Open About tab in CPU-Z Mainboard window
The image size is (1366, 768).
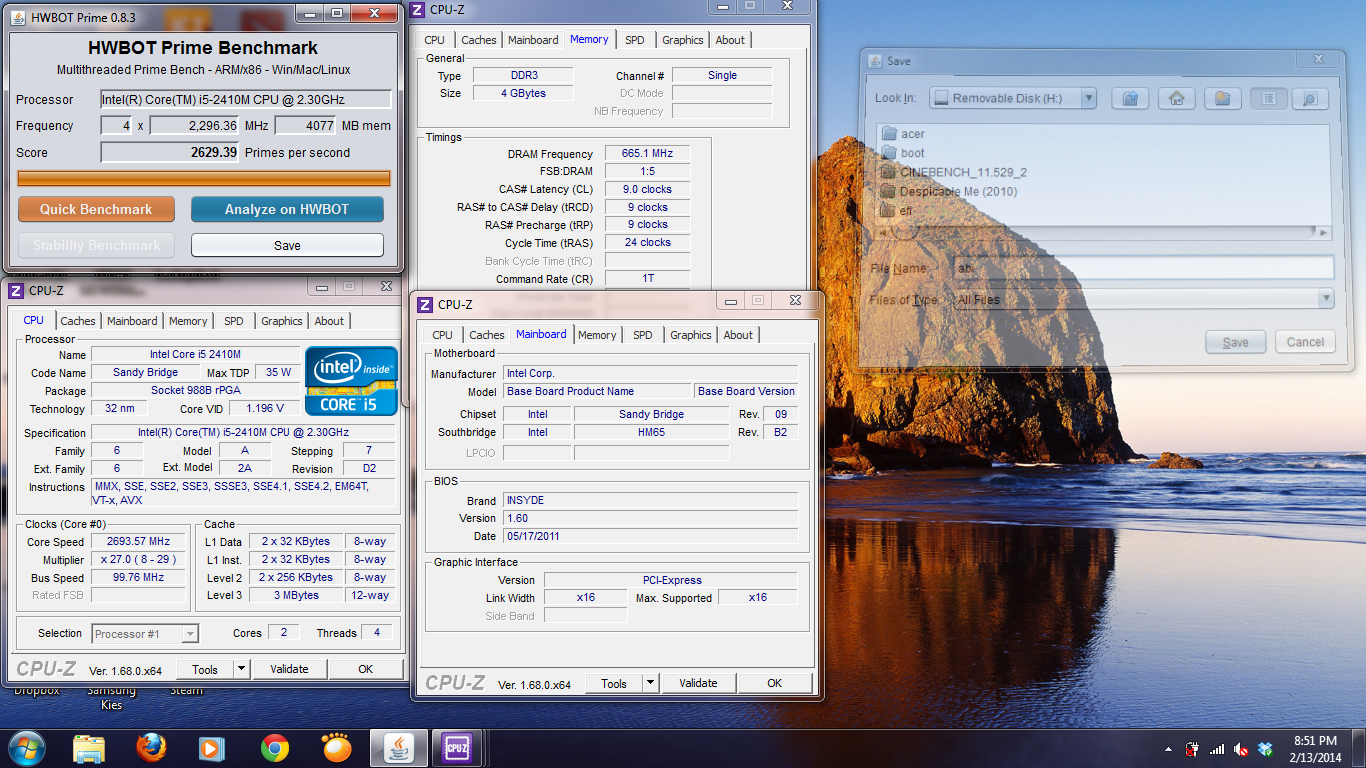pyautogui.click(x=738, y=335)
